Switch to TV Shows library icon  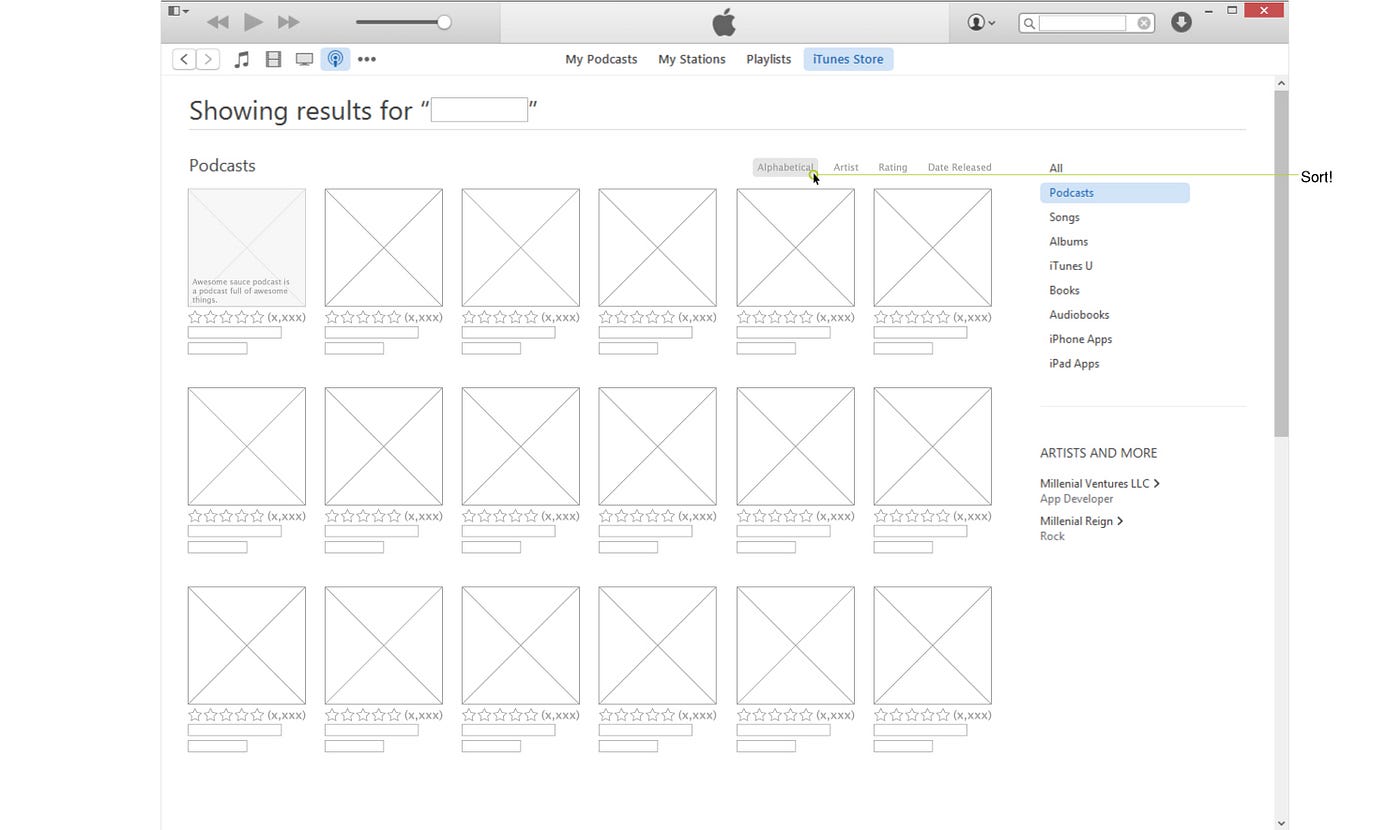tap(304, 59)
